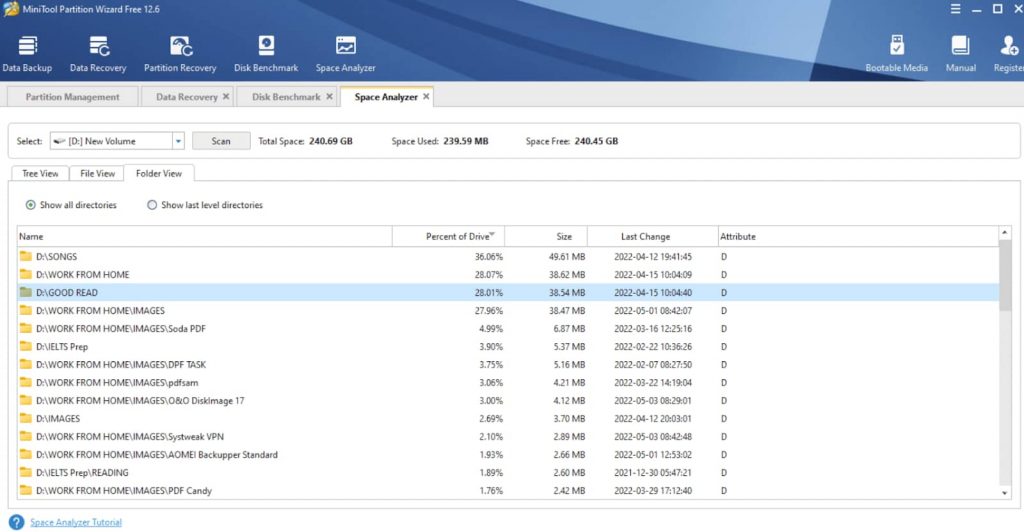Open the Manual

click(x=961, y=54)
